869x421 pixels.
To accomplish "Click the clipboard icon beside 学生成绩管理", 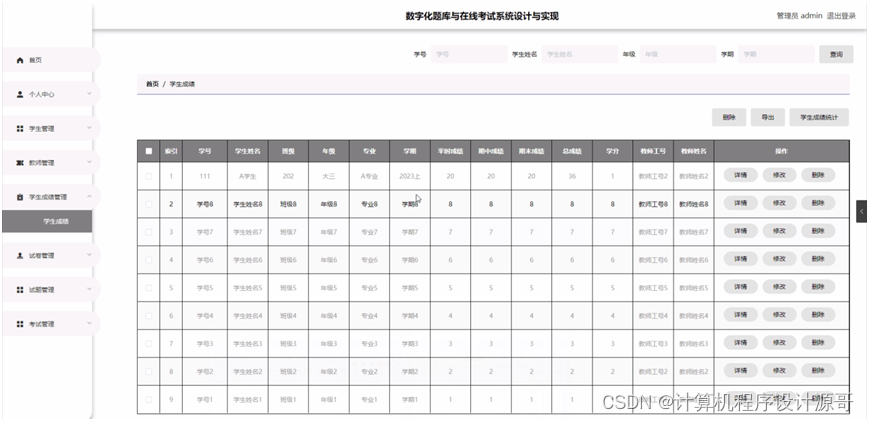I will pos(20,197).
